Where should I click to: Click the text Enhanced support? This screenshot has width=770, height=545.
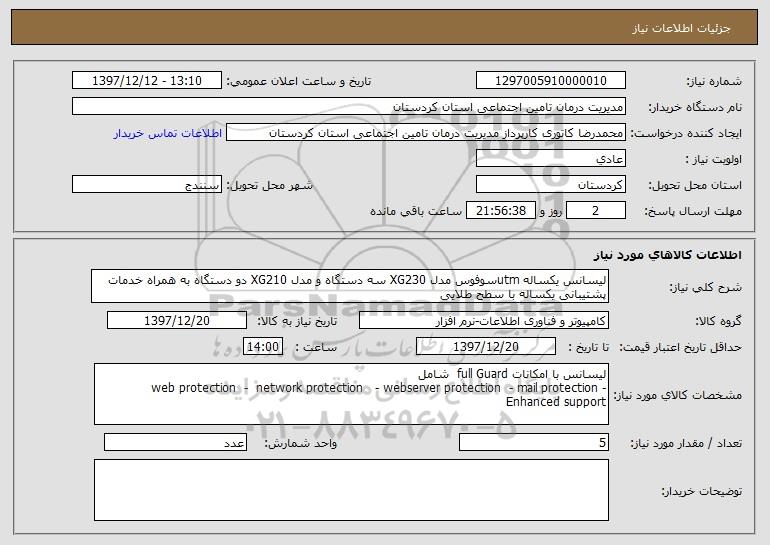tap(555, 402)
